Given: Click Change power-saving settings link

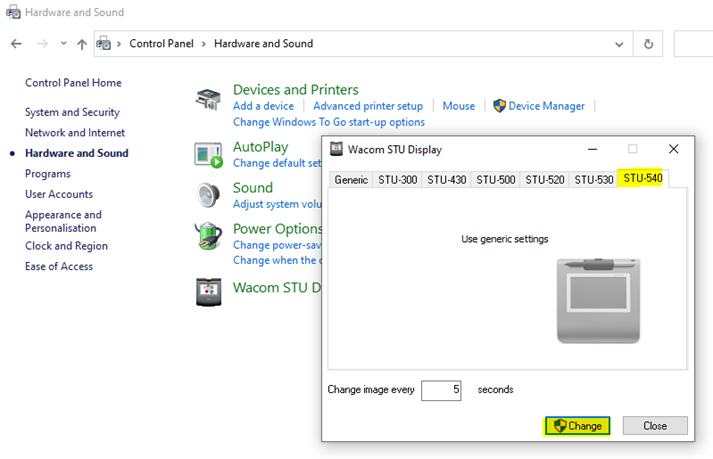Looking at the screenshot, I should point(277,245).
